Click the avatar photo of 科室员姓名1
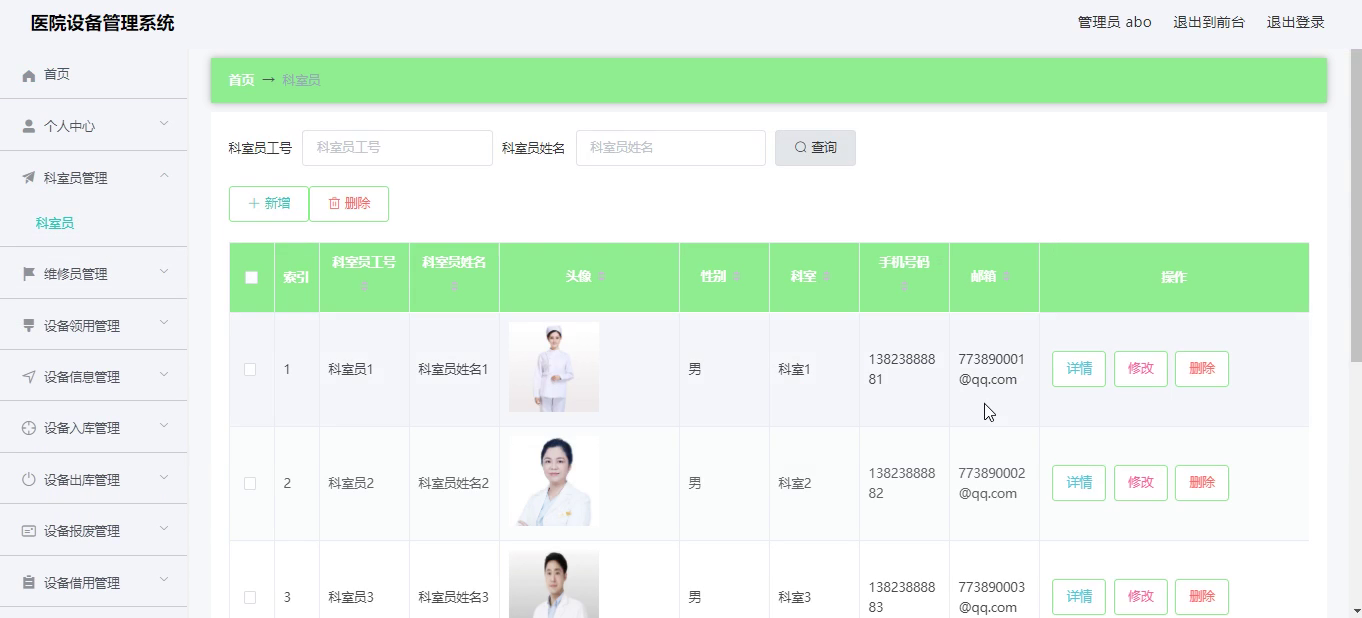 click(554, 367)
